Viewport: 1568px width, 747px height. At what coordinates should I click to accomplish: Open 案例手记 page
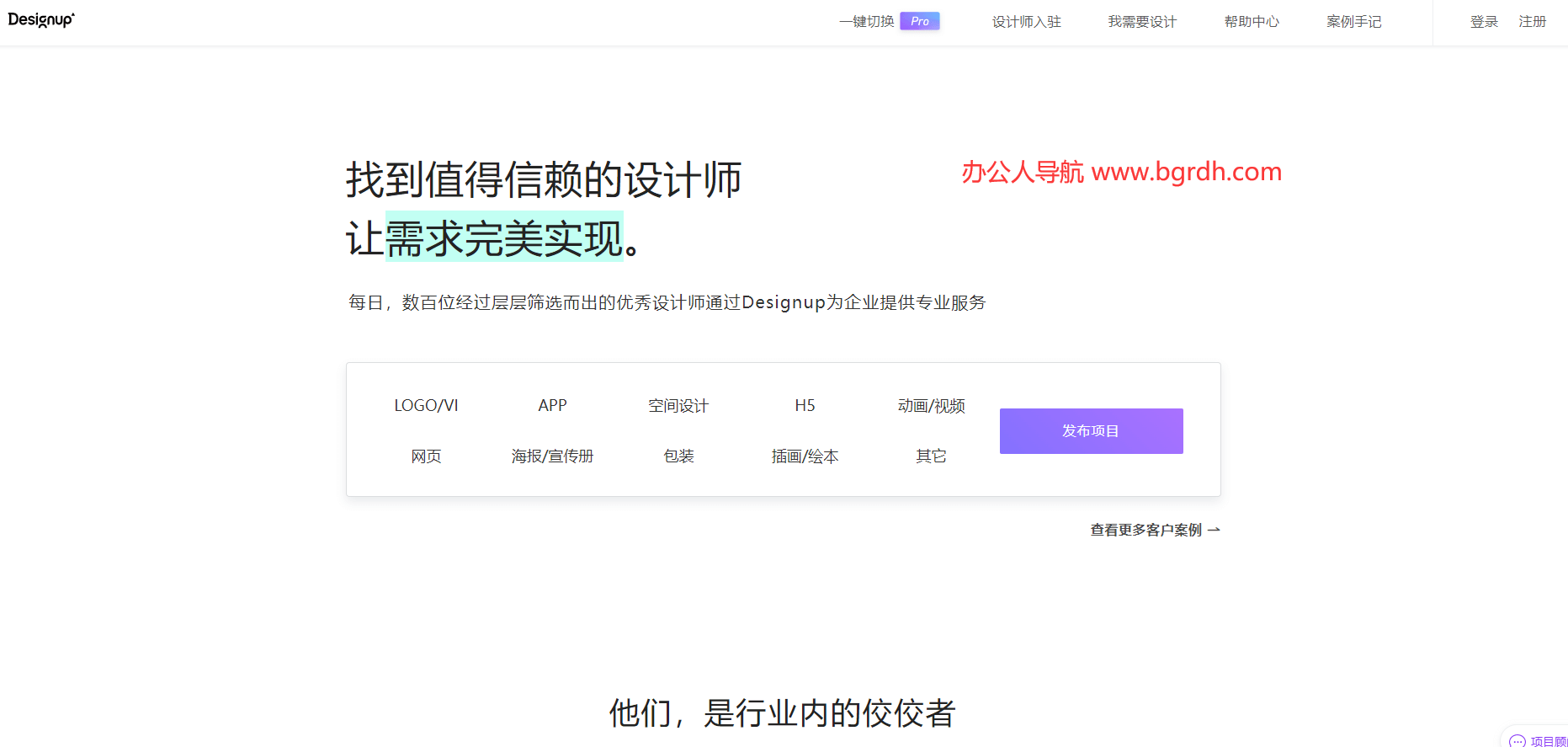(x=1354, y=22)
